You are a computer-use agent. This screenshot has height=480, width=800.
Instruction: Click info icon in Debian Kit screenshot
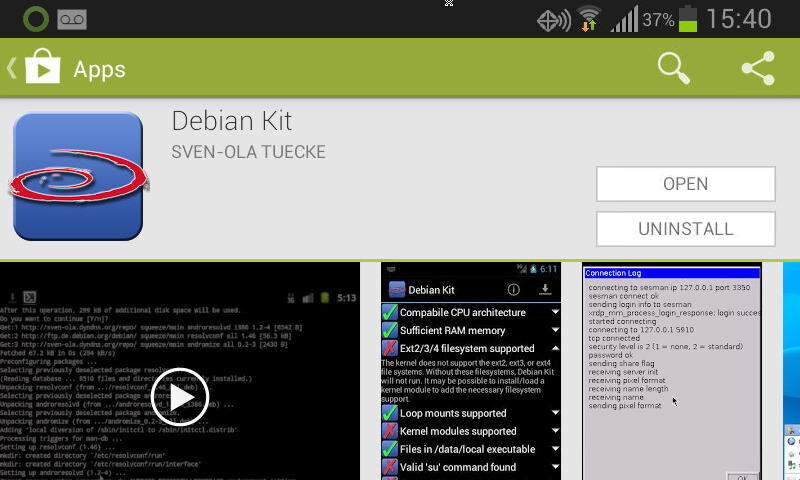point(514,290)
